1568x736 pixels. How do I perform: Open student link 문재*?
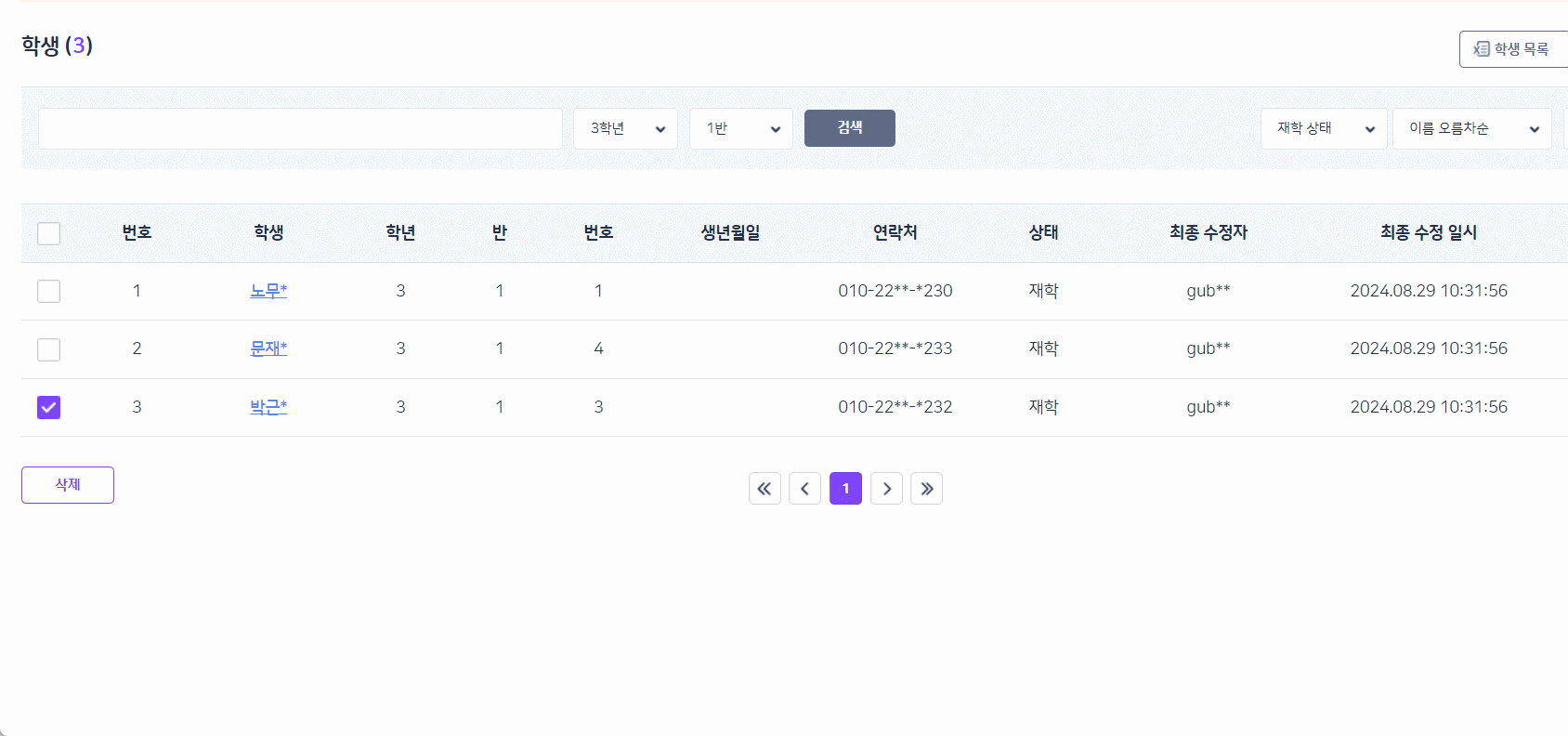[x=268, y=348]
